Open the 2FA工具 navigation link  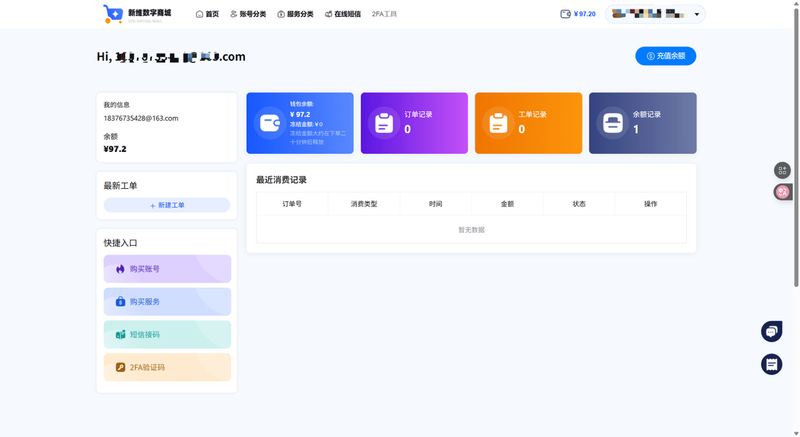[384, 14]
